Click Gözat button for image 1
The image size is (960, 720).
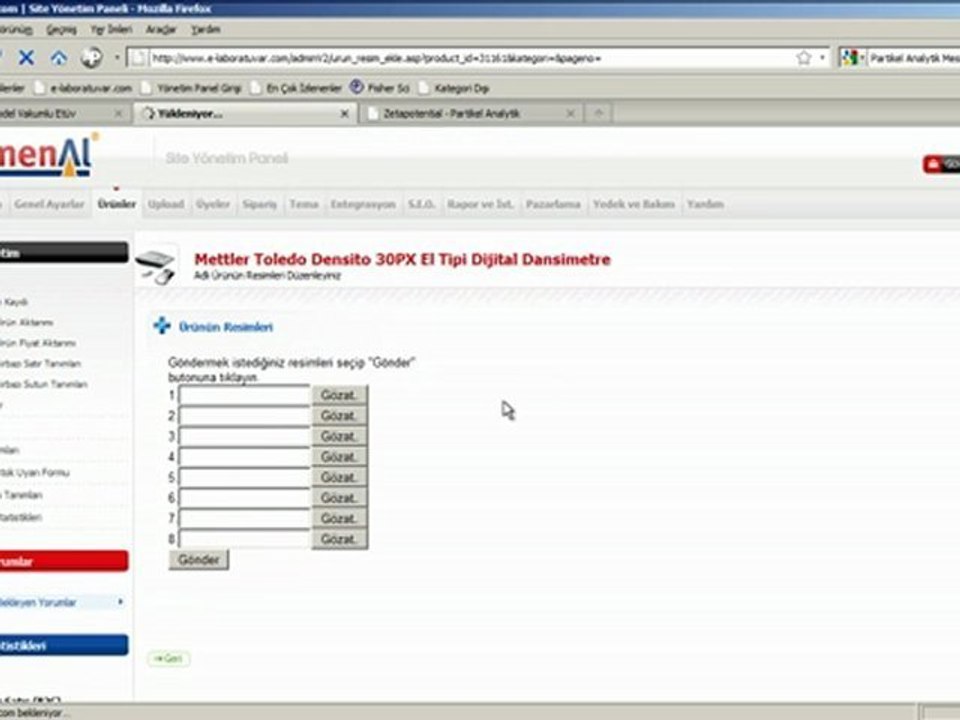tap(340, 396)
